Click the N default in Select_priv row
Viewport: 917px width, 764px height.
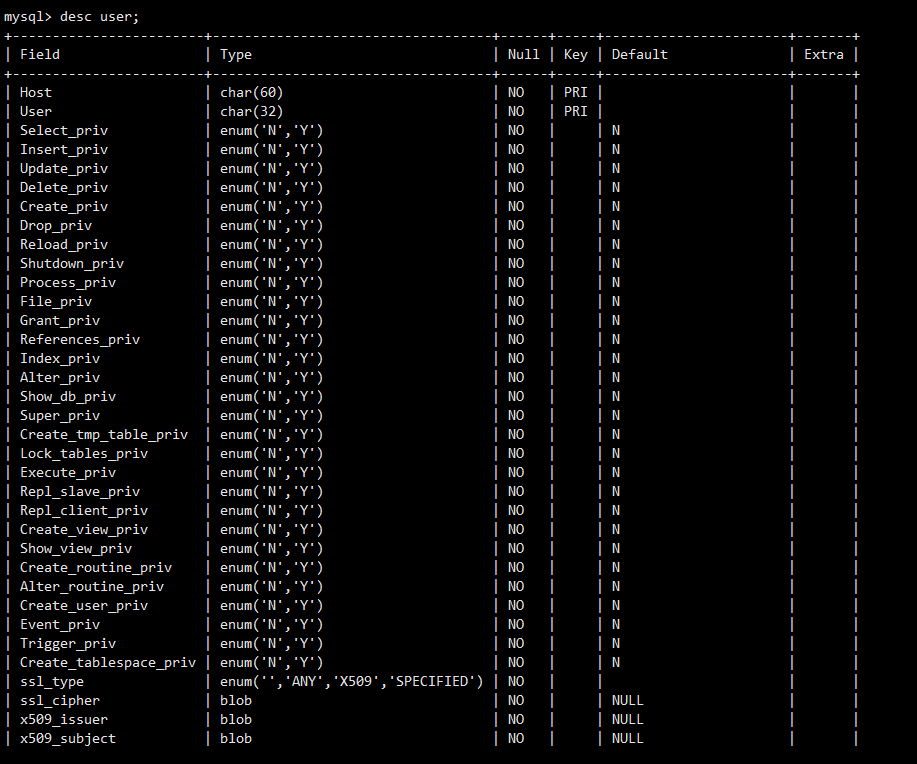pyautogui.click(x=616, y=130)
